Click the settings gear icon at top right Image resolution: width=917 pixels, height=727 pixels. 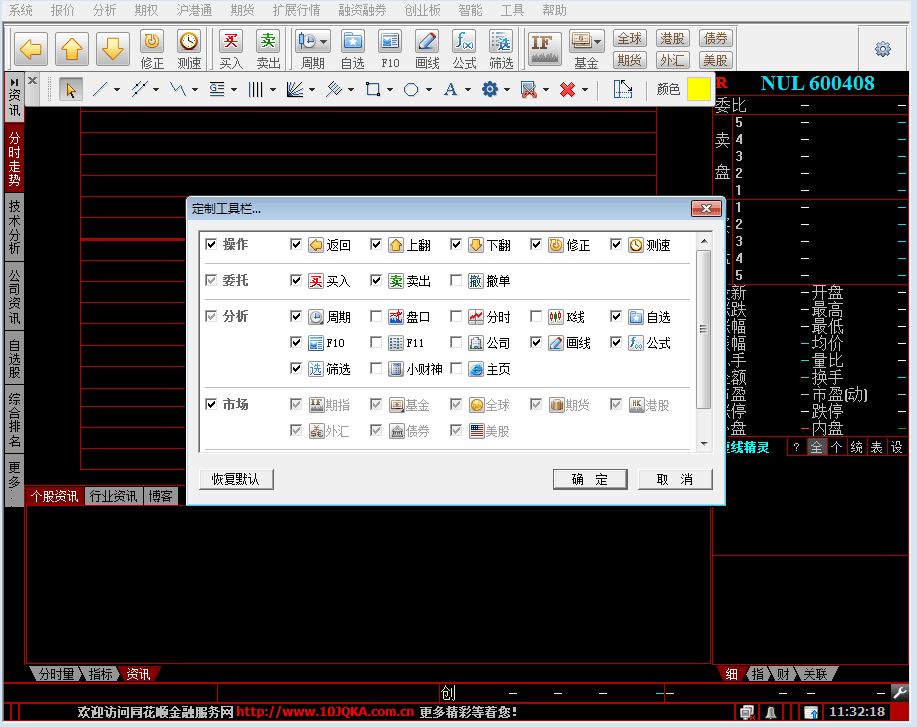pos(882,49)
